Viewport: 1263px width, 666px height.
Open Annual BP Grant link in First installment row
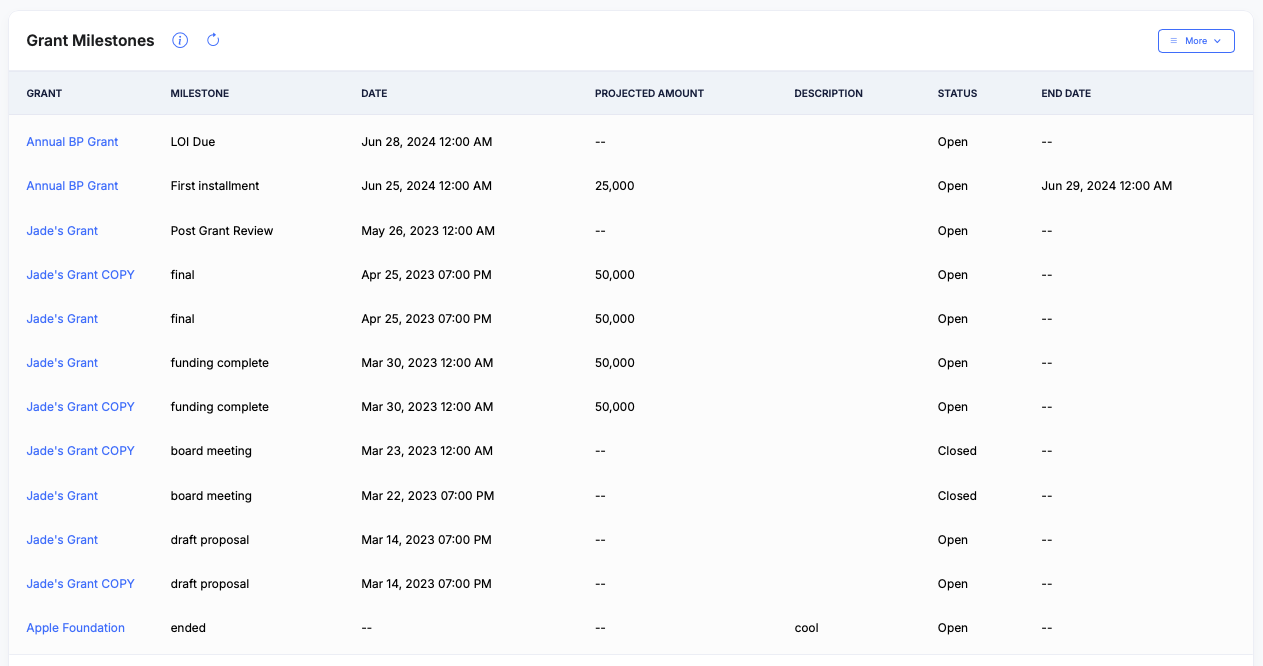(x=72, y=186)
